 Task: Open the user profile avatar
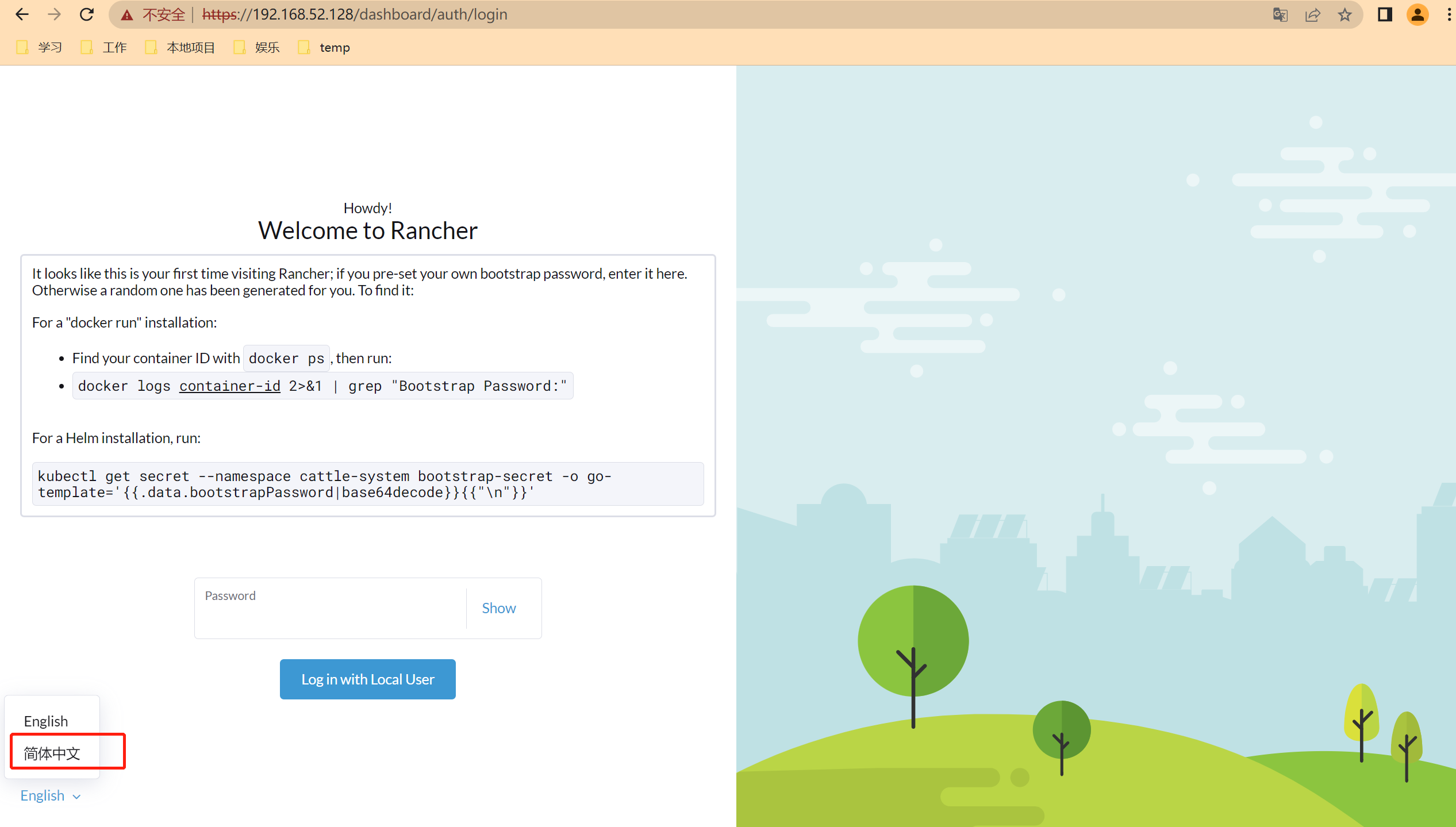coord(1417,15)
